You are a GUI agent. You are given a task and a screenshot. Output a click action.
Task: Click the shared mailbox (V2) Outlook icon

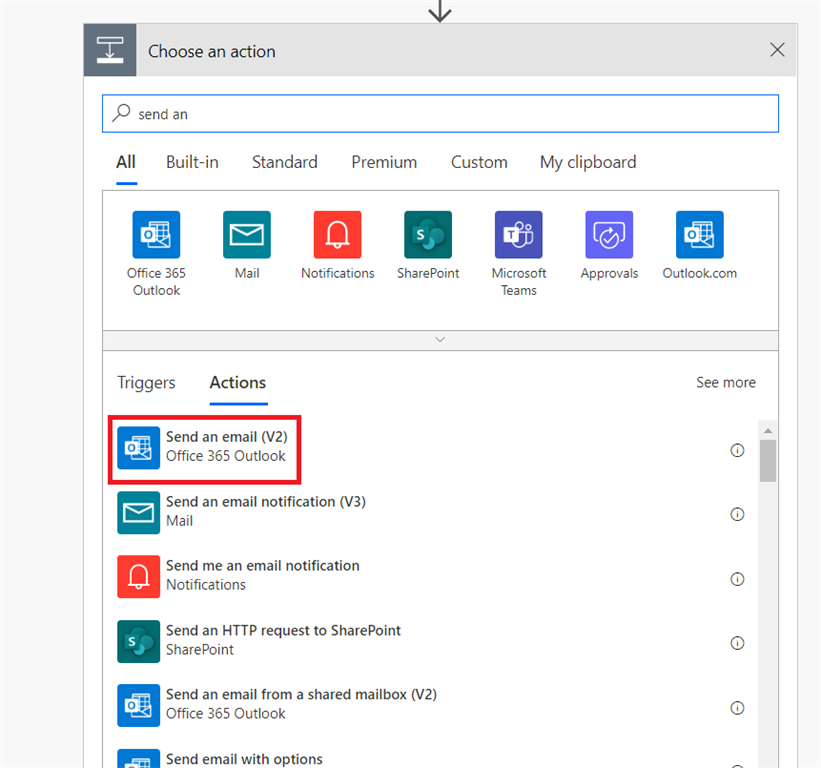[138, 705]
